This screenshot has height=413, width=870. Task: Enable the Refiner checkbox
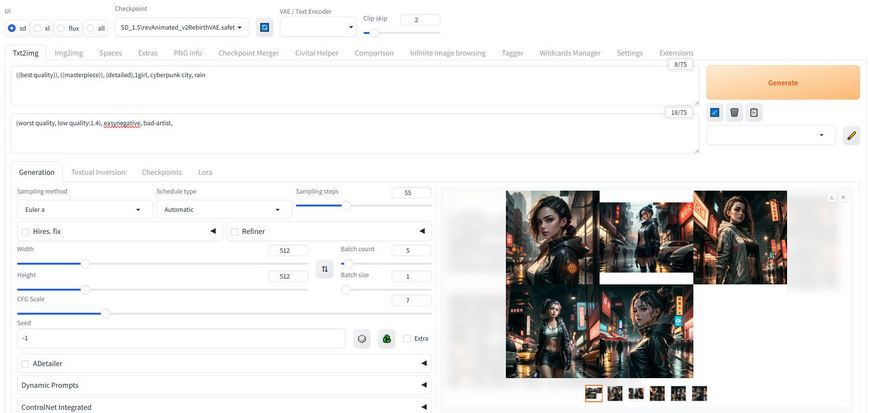[x=234, y=231]
